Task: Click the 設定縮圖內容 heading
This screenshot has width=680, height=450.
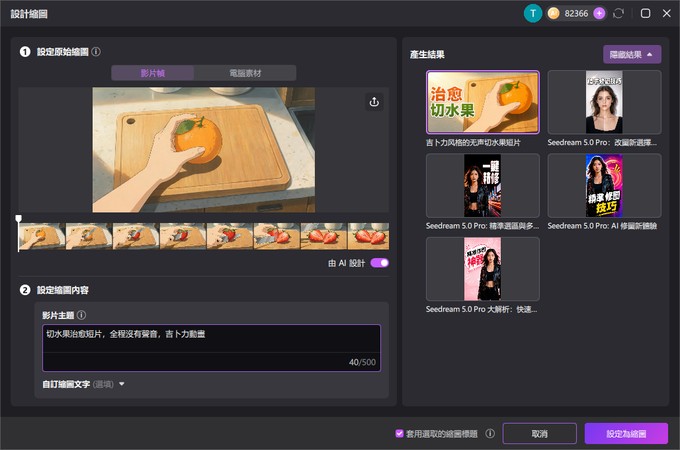Action: click(62, 290)
